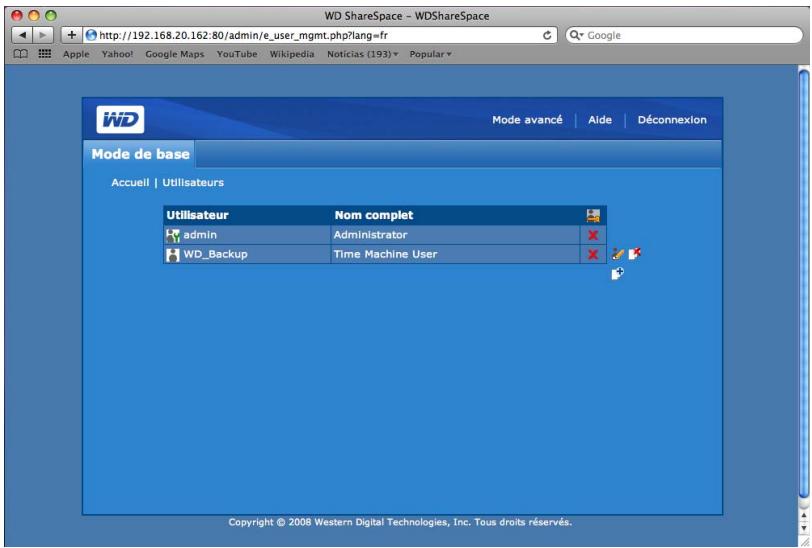The height and width of the screenshot is (548, 812).
Task: Edit user with the pencil icon
Action: coord(617,254)
